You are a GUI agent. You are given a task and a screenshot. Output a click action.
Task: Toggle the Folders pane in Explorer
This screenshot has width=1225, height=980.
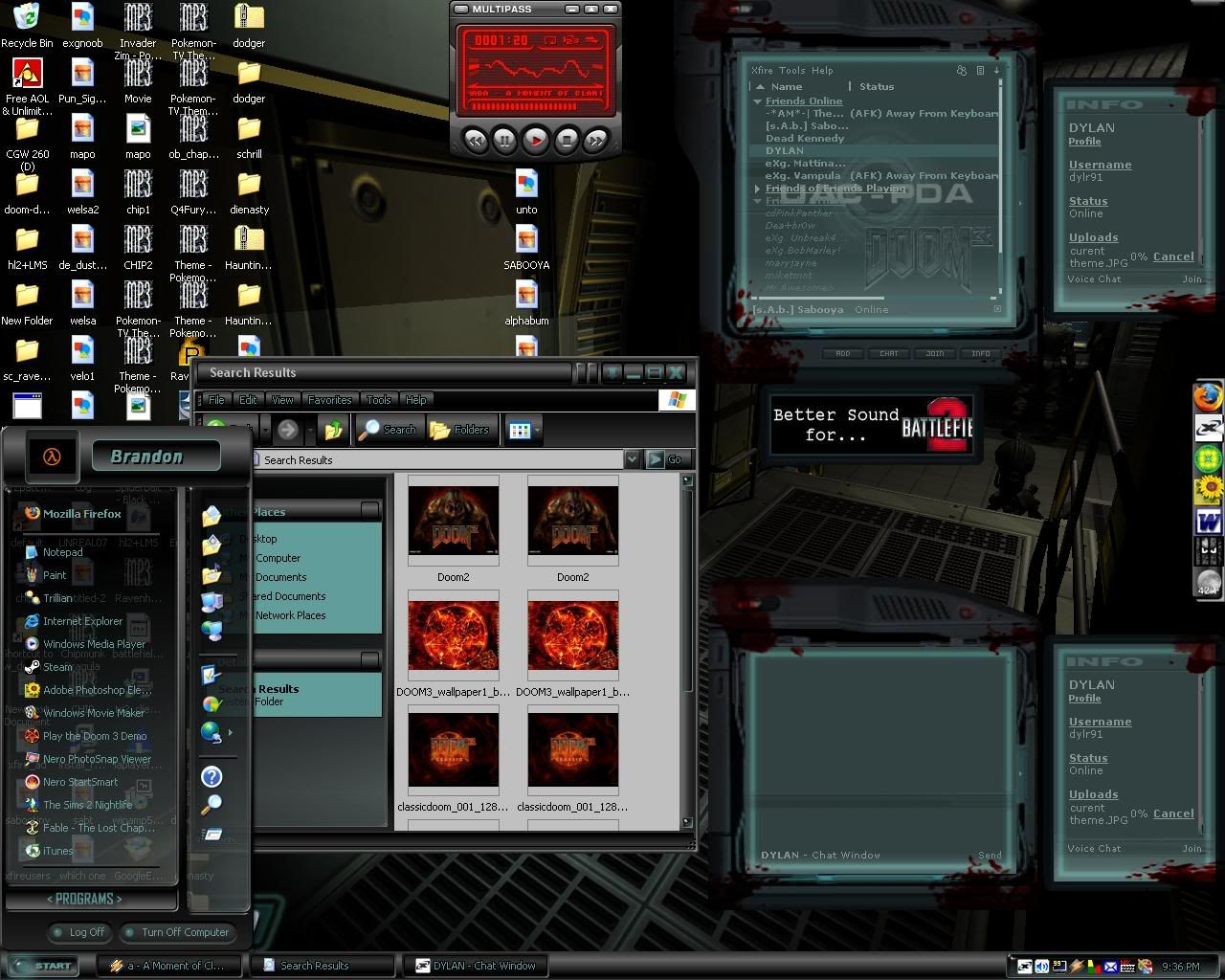click(460, 430)
